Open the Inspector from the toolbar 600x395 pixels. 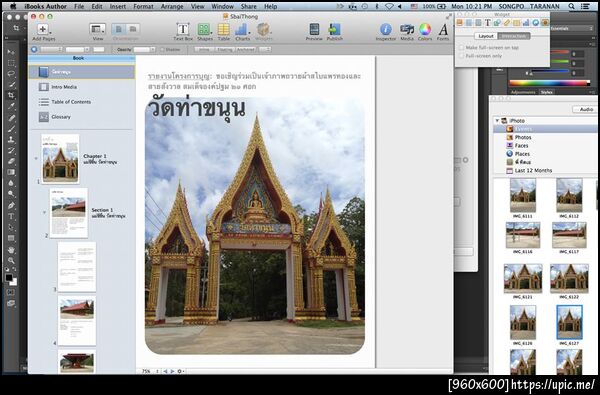click(386, 32)
